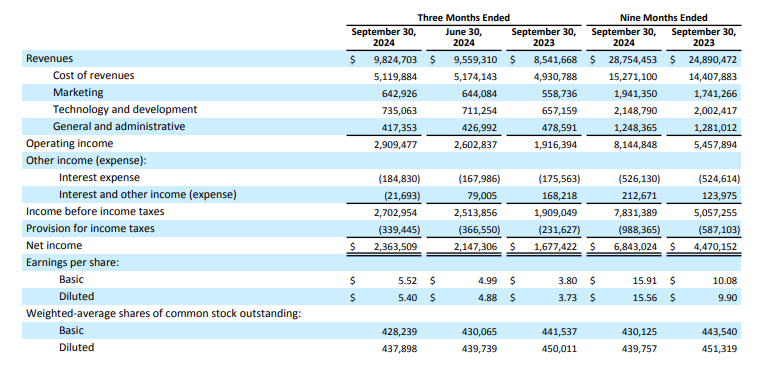Select basic EPS value 15.91
This screenshot has height=366, width=771.
click(x=645, y=281)
